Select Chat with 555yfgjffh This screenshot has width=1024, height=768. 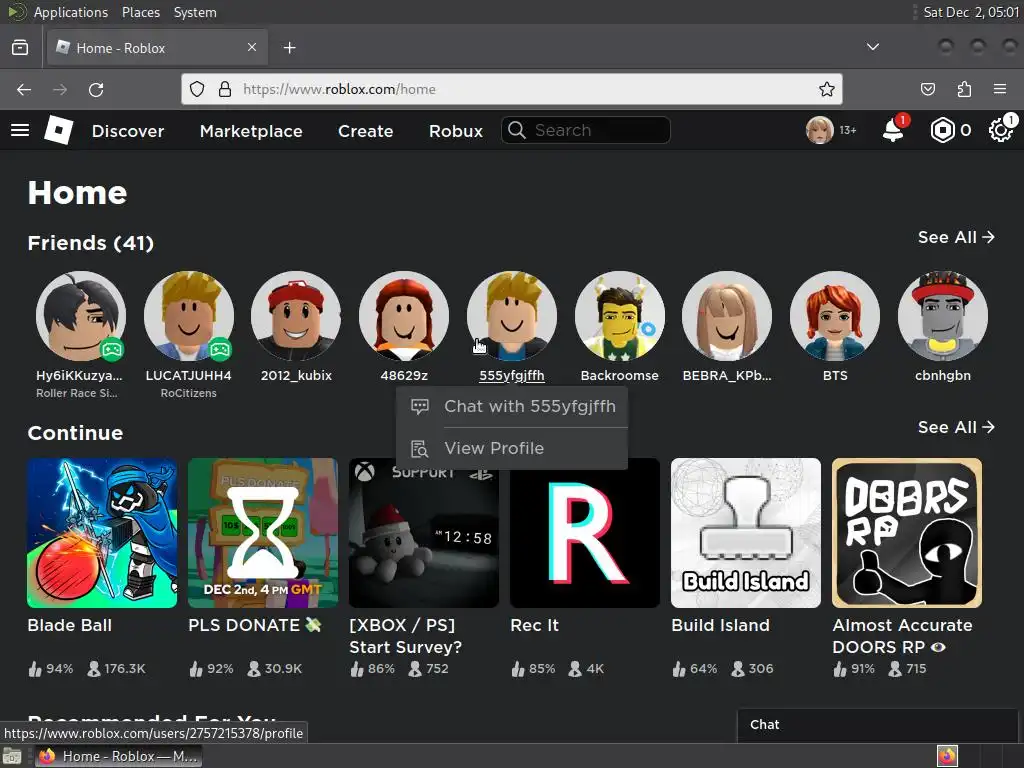(x=512, y=406)
